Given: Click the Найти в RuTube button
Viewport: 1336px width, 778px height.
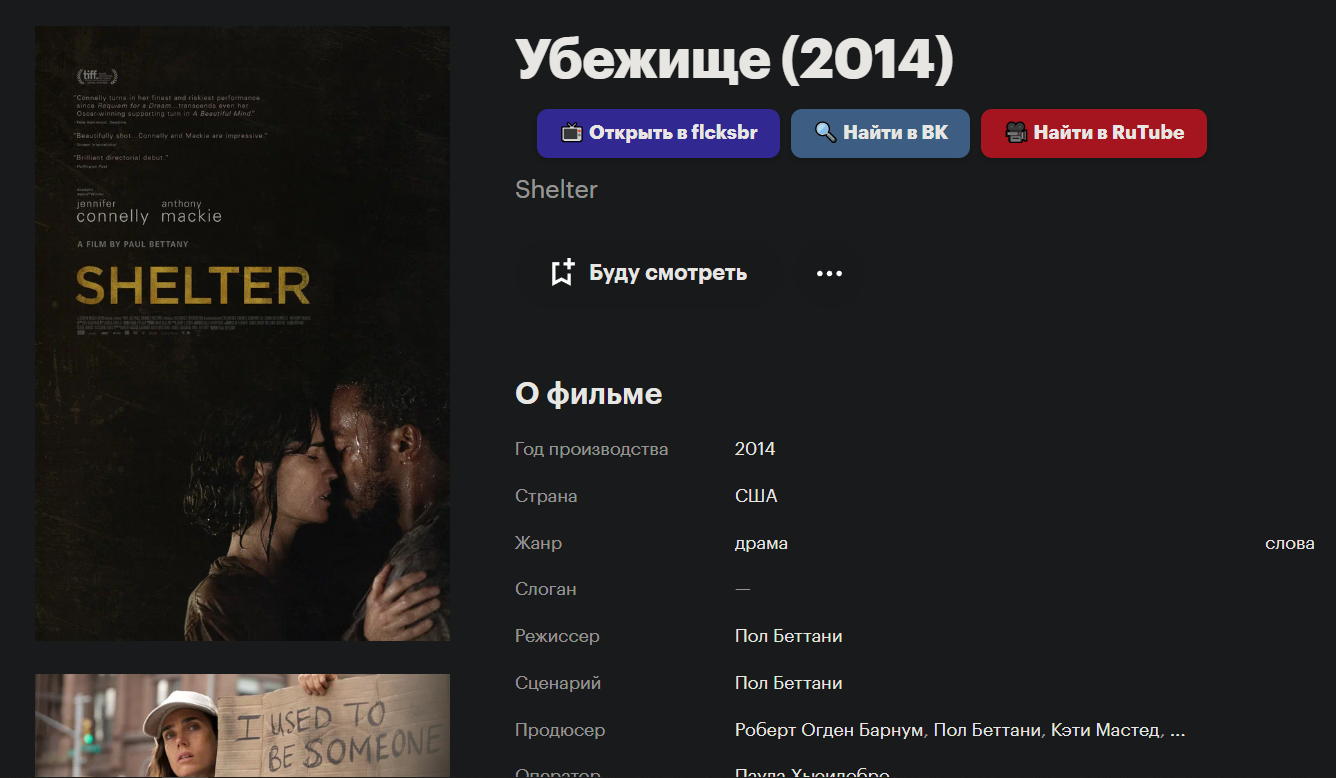Looking at the screenshot, I should (x=1094, y=133).
